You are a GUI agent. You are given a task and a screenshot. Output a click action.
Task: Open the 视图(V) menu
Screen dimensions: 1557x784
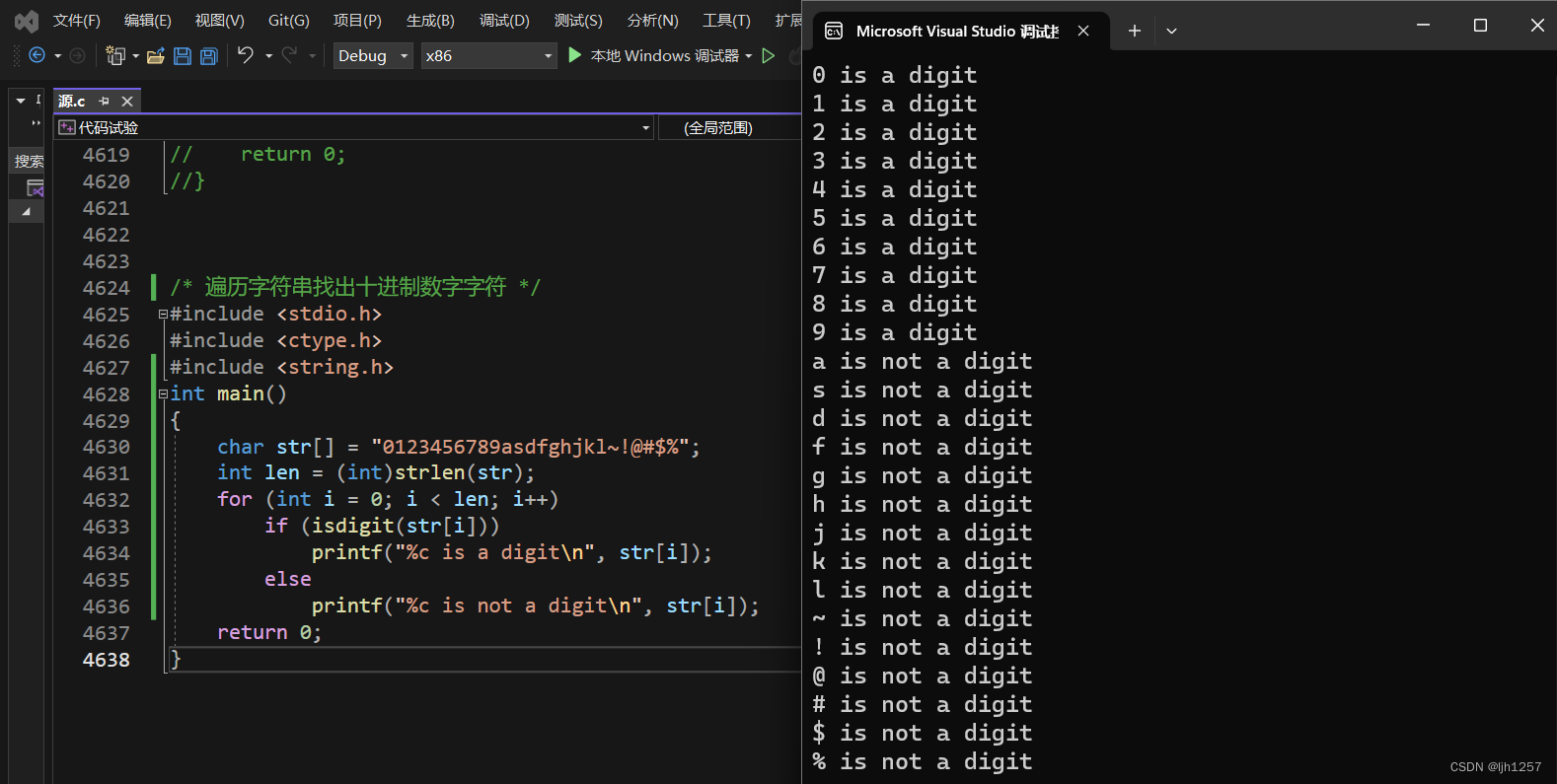click(219, 21)
